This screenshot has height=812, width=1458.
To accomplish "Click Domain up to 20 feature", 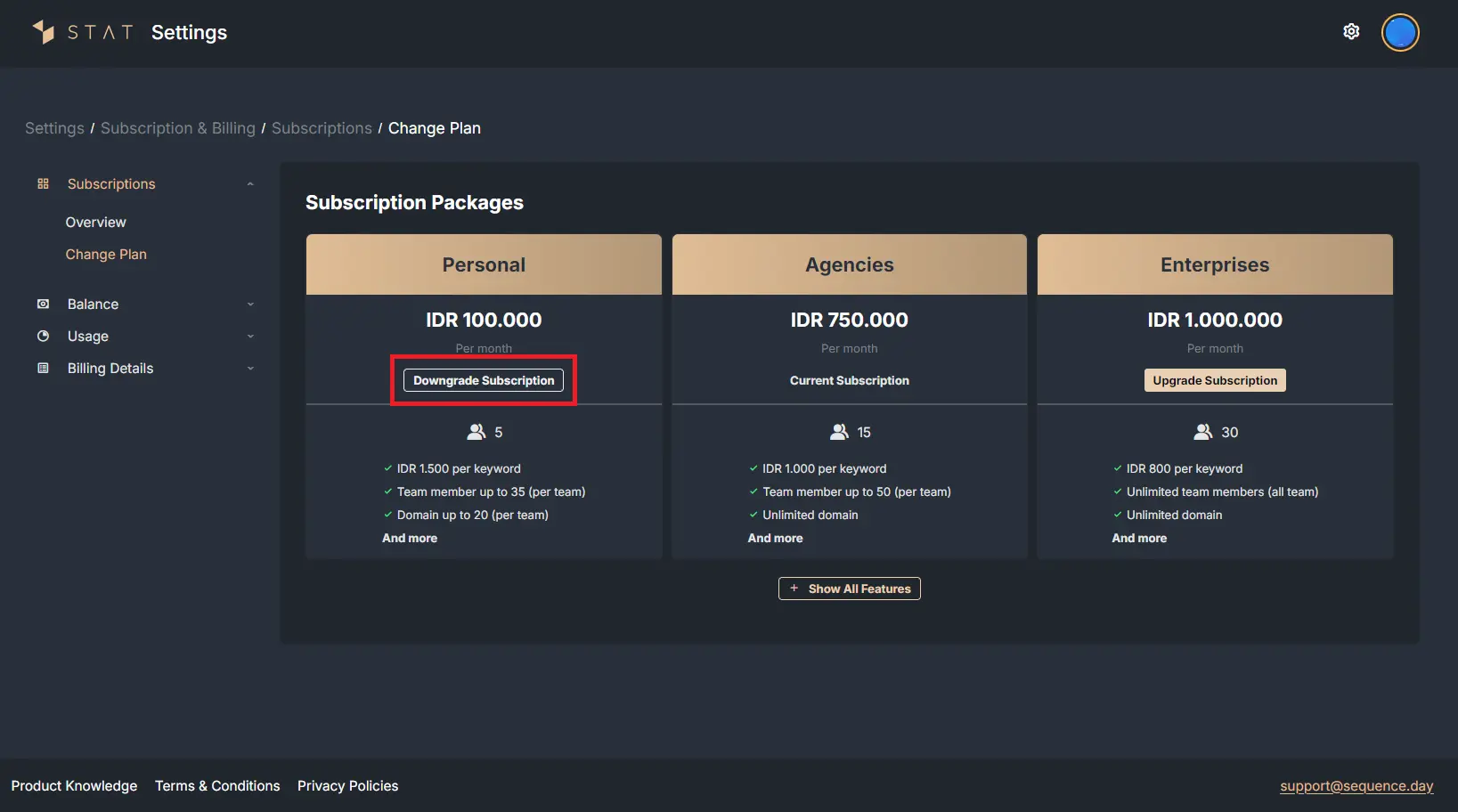I will click(x=473, y=515).
